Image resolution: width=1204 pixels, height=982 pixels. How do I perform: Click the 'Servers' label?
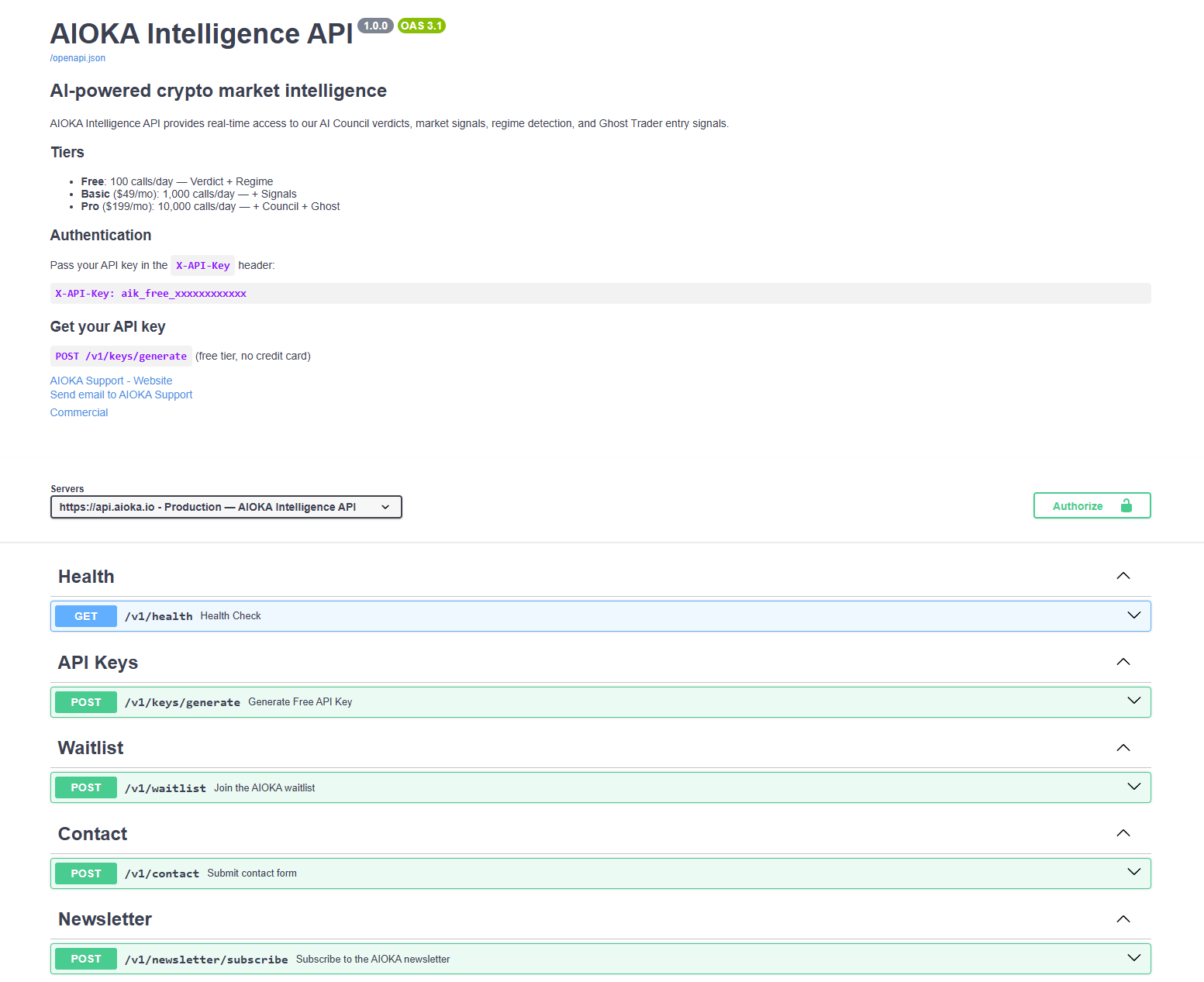click(67, 489)
